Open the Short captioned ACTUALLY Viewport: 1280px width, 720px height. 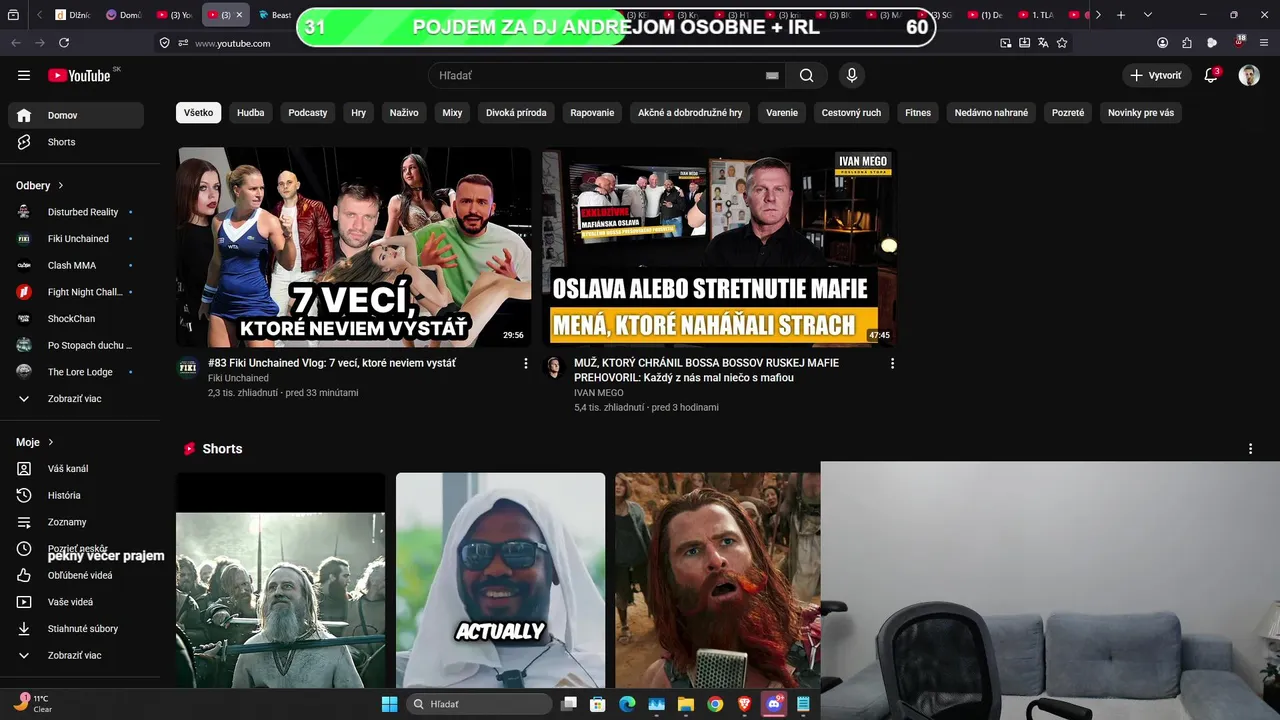click(x=500, y=580)
